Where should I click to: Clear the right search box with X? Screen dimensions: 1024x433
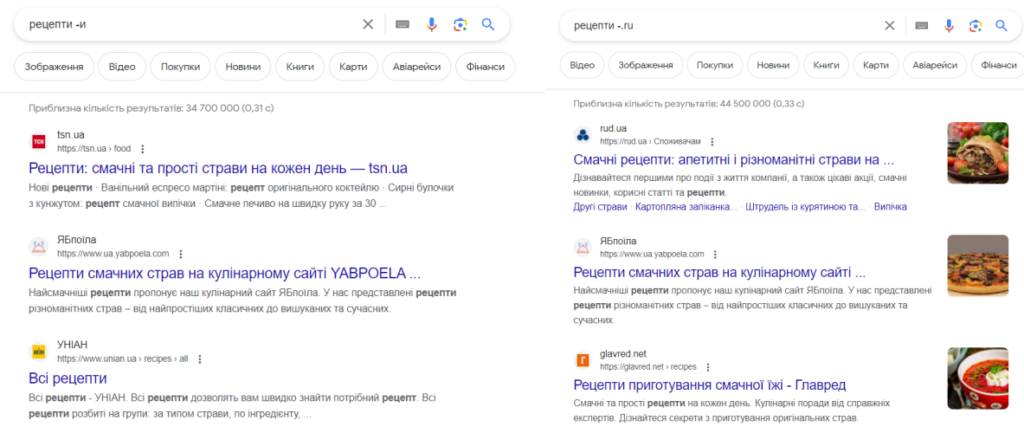point(889,25)
